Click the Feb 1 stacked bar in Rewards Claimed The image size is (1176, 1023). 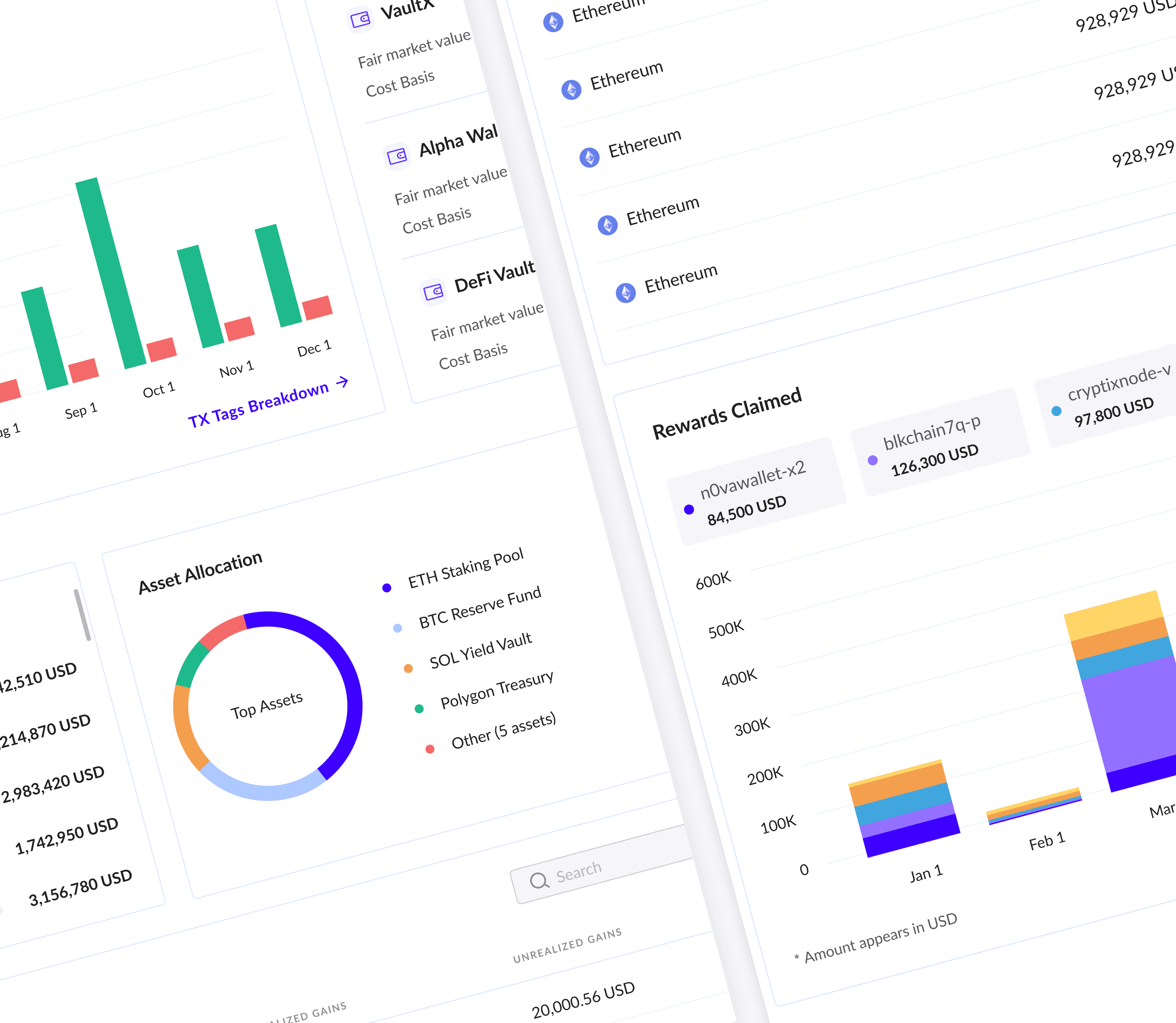tap(1035, 806)
